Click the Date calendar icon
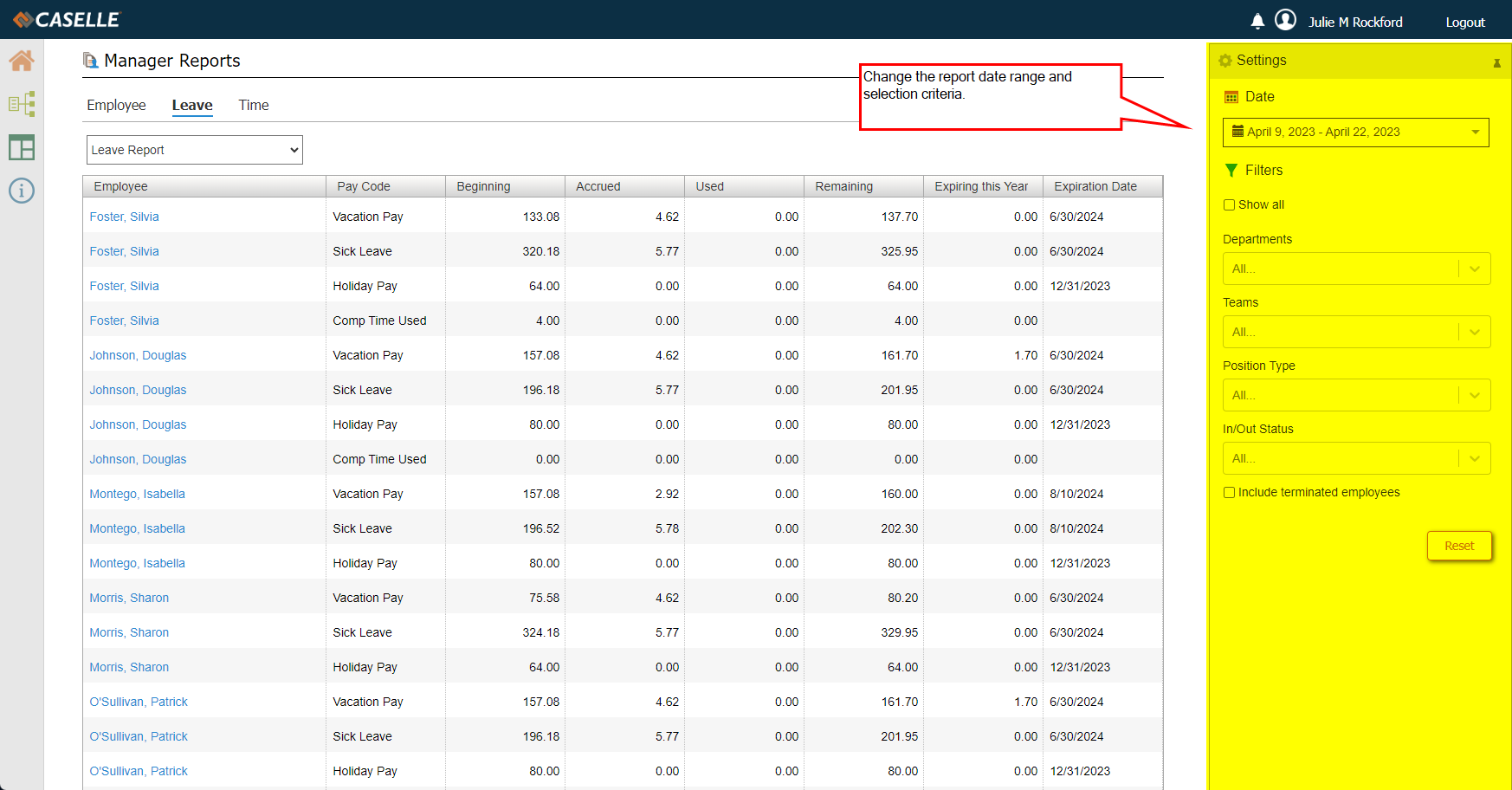 coord(1231,97)
